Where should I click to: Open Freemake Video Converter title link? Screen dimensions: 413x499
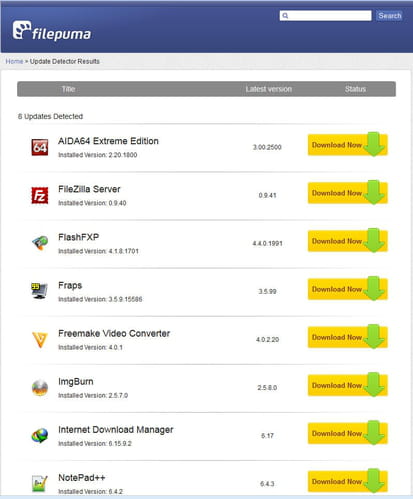click(114, 333)
